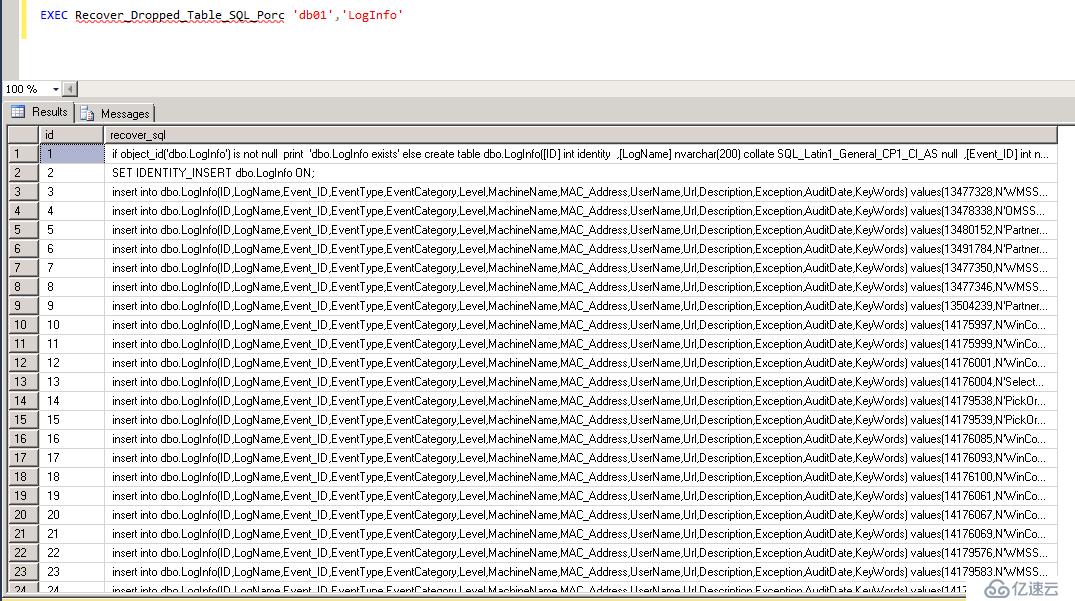This screenshot has width=1075, height=601.
Task: Click the dropdown arrow next to 100 %
Action: (56, 89)
